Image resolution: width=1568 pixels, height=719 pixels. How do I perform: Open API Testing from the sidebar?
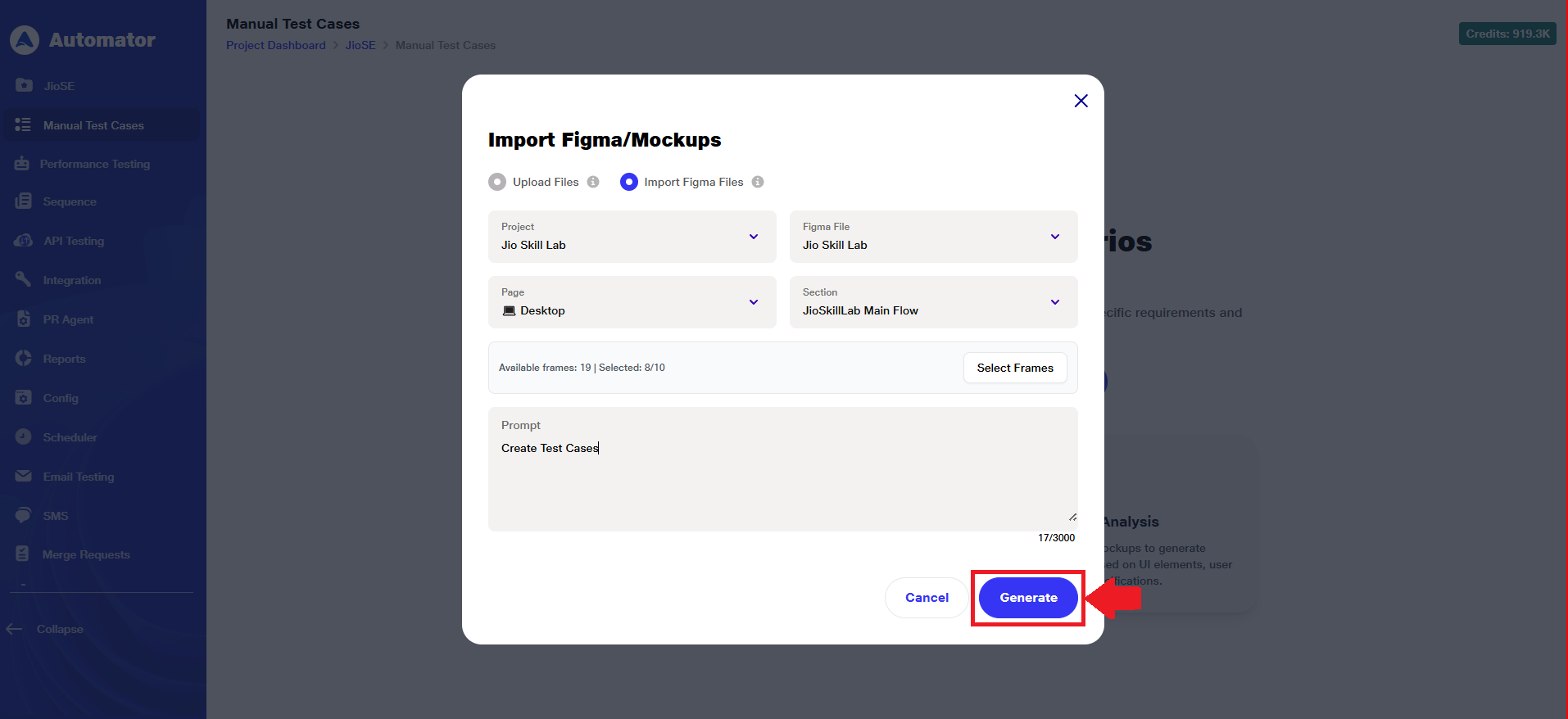pyautogui.click(x=74, y=241)
